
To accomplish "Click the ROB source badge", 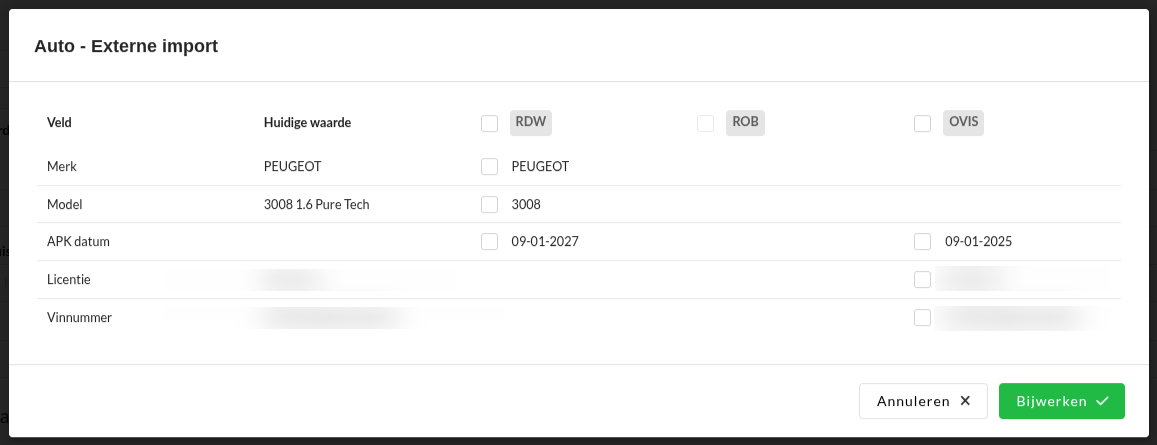I will click(x=745, y=123).
